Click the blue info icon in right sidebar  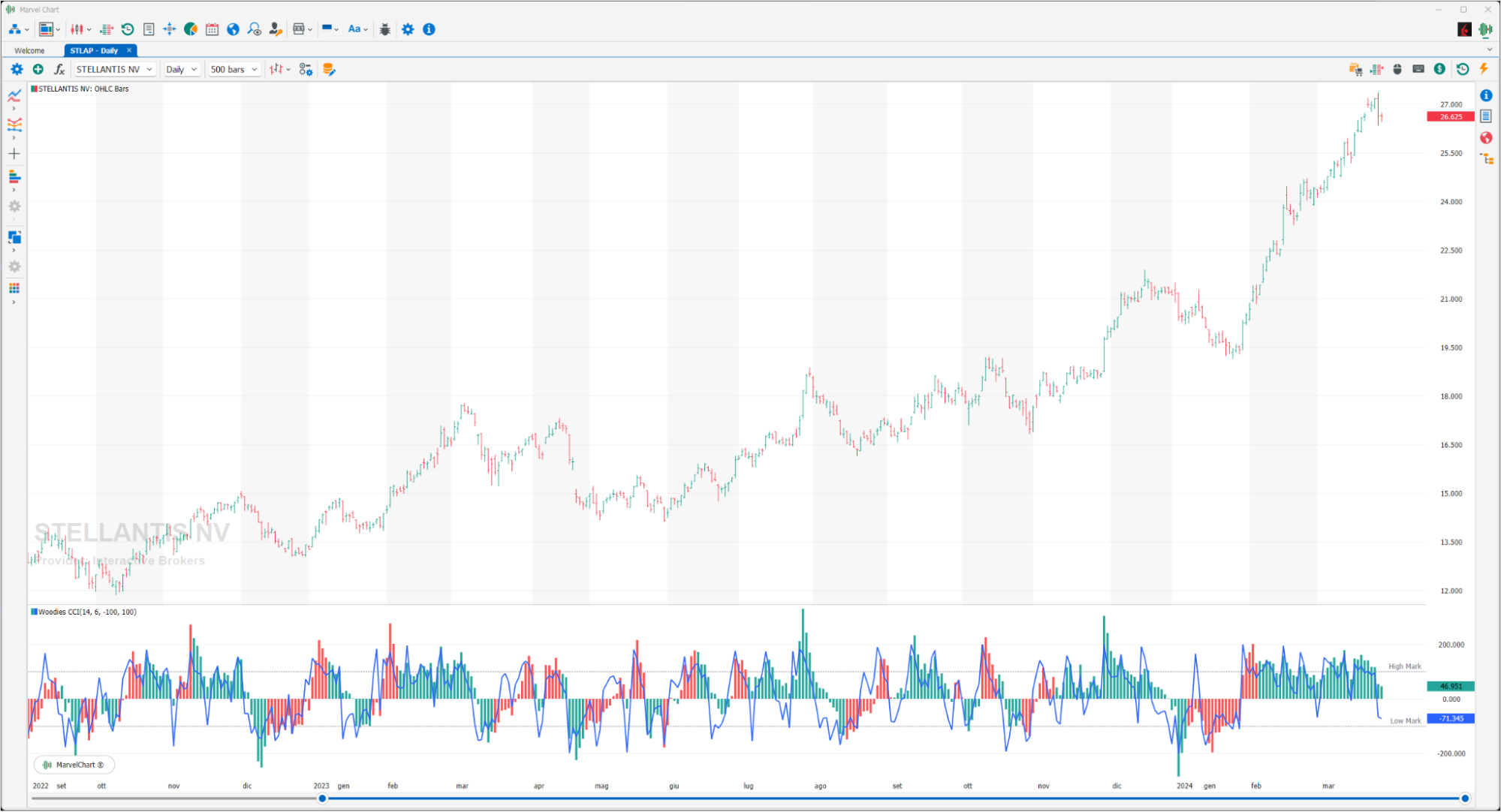pyautogui.click(x=1486, y=95)
